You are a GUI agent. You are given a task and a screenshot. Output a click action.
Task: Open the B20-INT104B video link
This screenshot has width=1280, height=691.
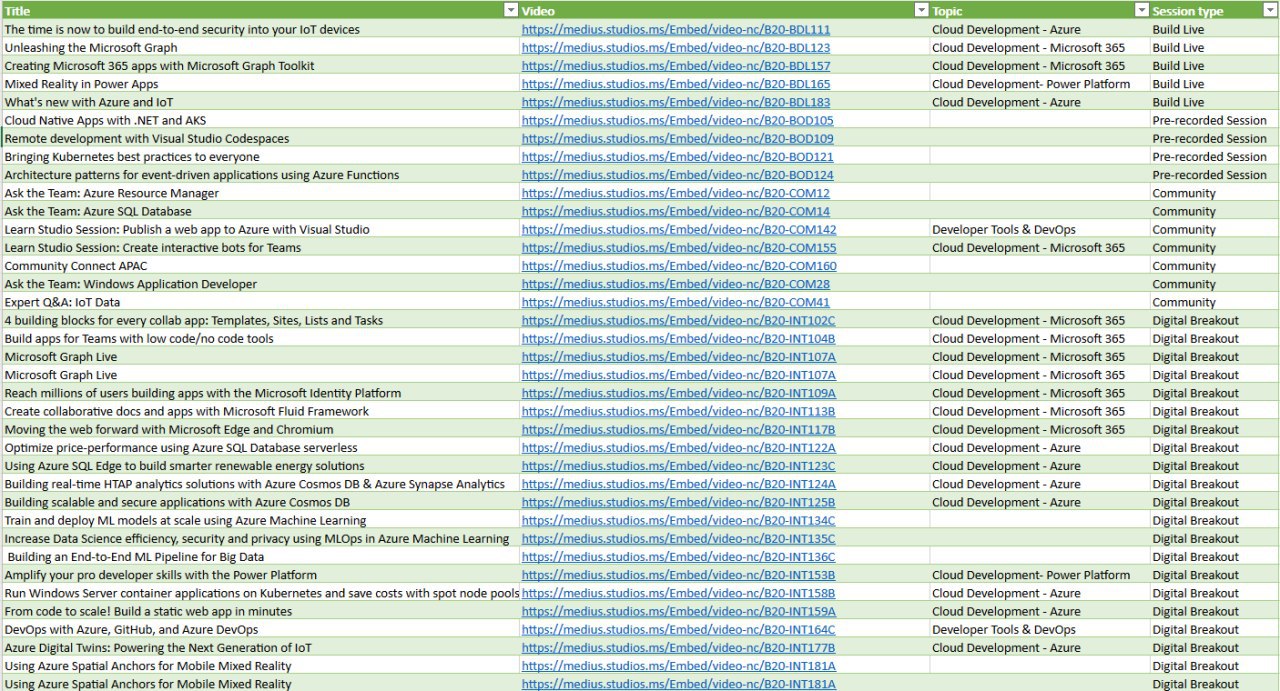678,339
